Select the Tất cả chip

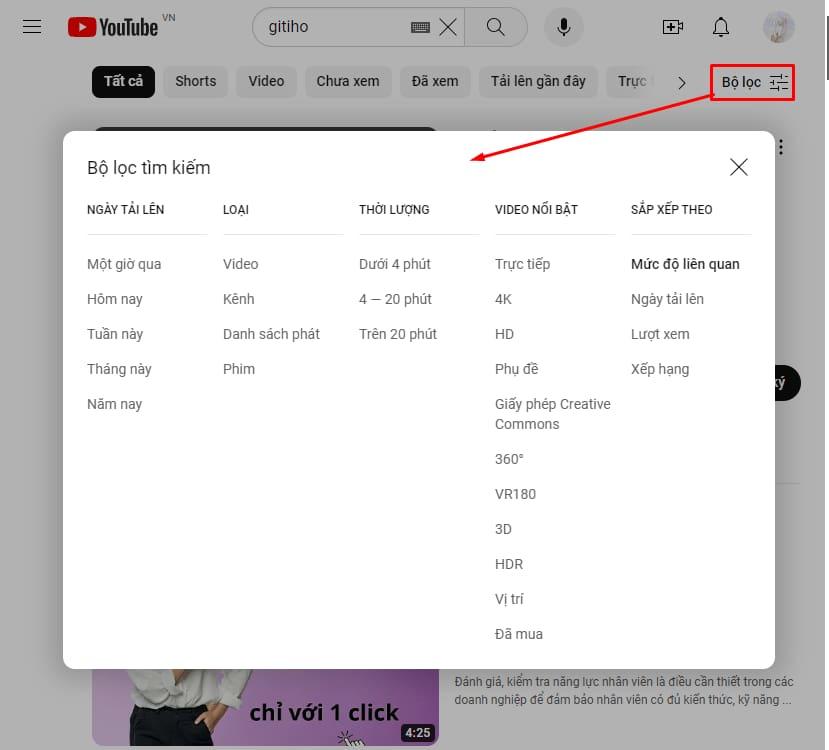[123, 81]
